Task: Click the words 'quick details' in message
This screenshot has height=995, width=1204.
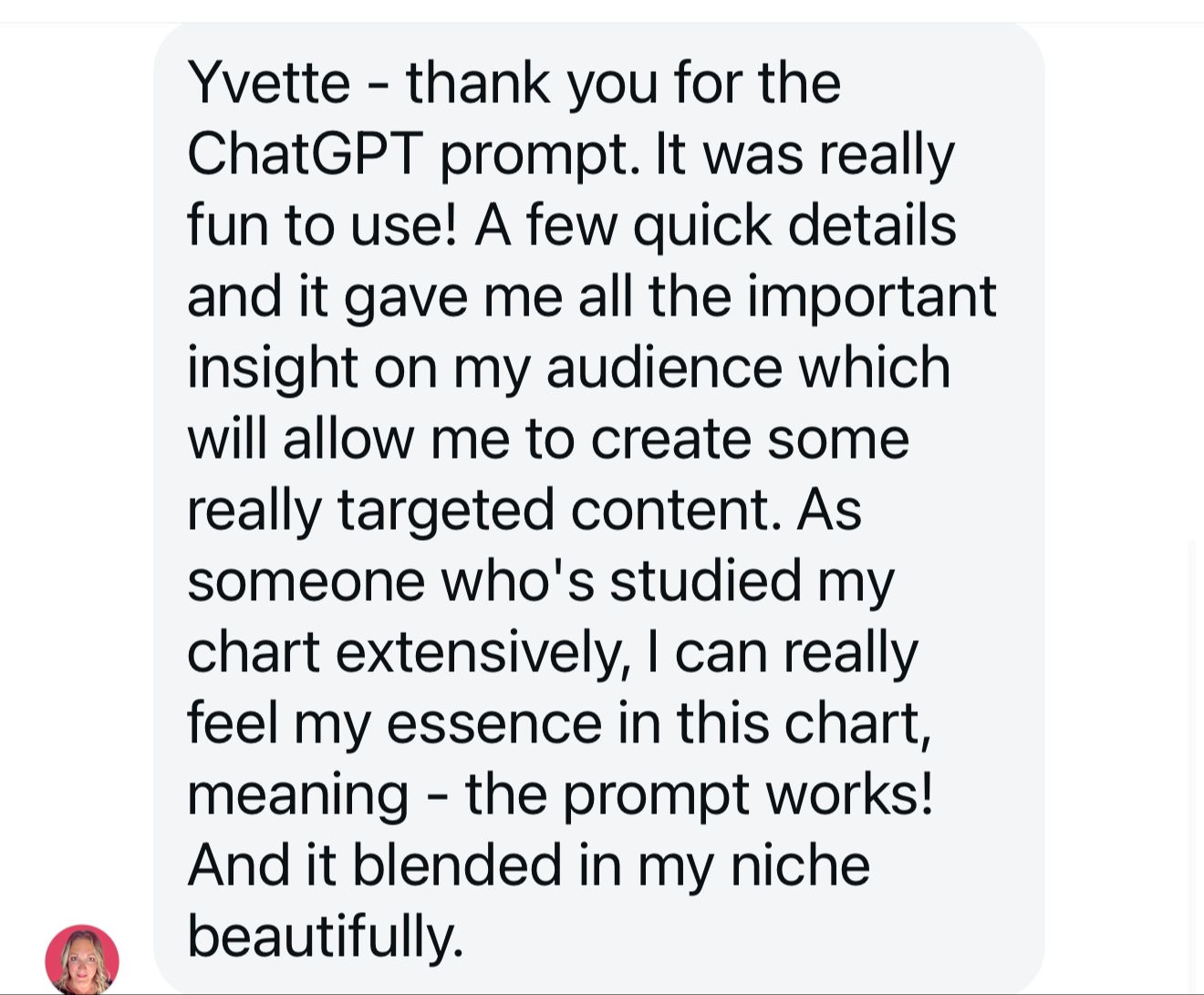Action: tap(794, 225)
